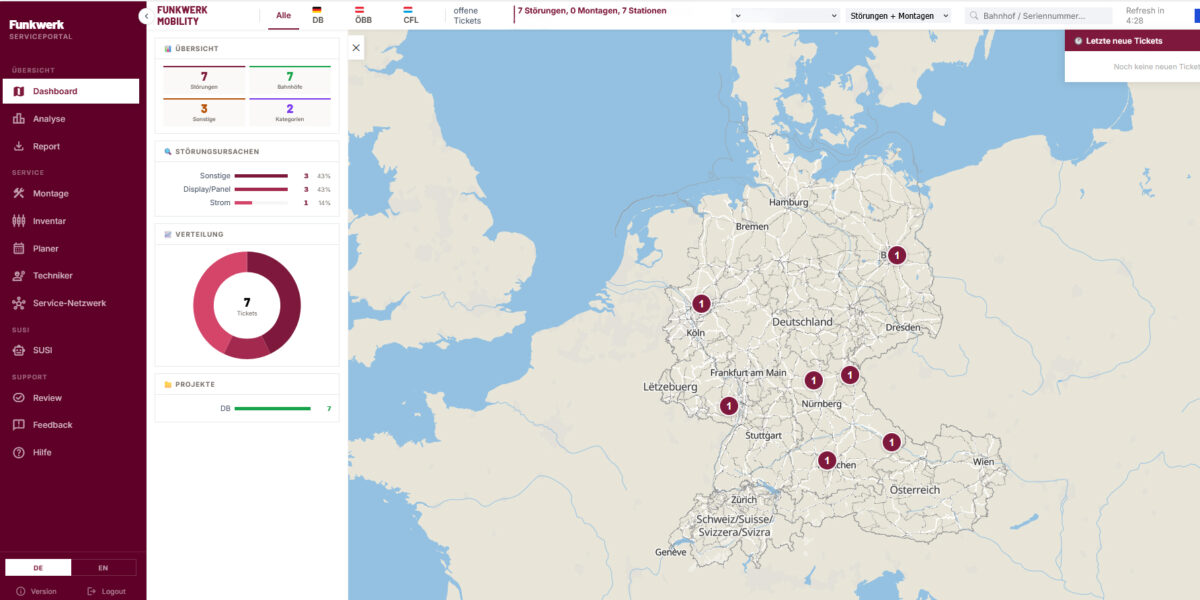Click the map marker at Berlin
Screen dimensions: 1200x600
coord(897,255)
